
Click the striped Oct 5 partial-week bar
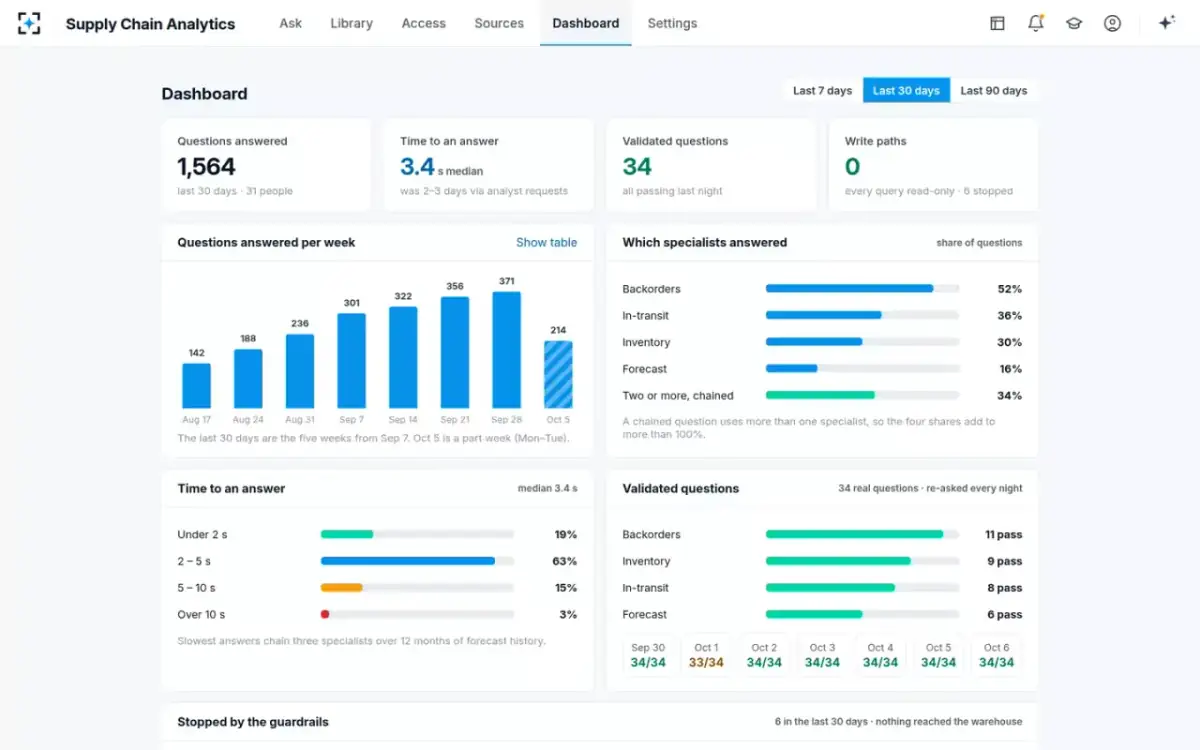(x=558, y=374)
